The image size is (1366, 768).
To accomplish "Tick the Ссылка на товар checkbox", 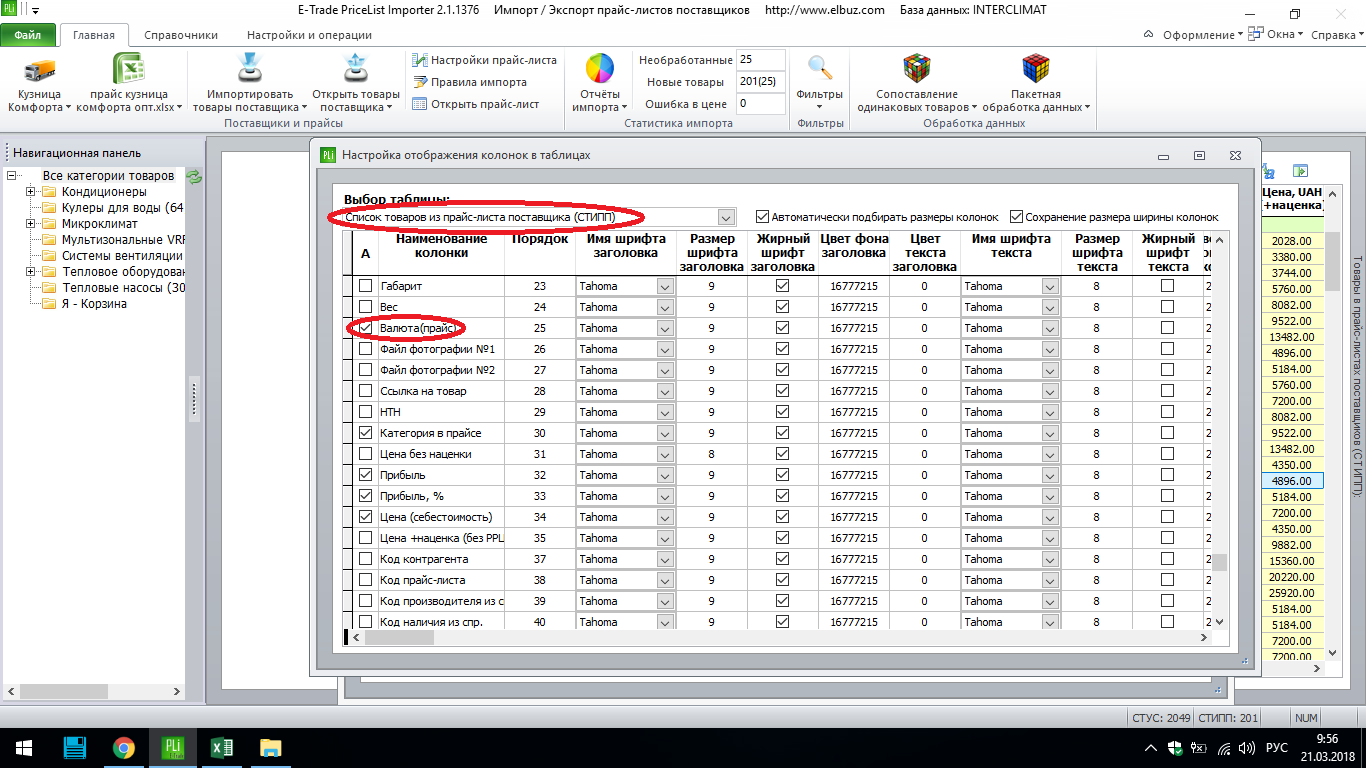I will (x=365, y=391).
